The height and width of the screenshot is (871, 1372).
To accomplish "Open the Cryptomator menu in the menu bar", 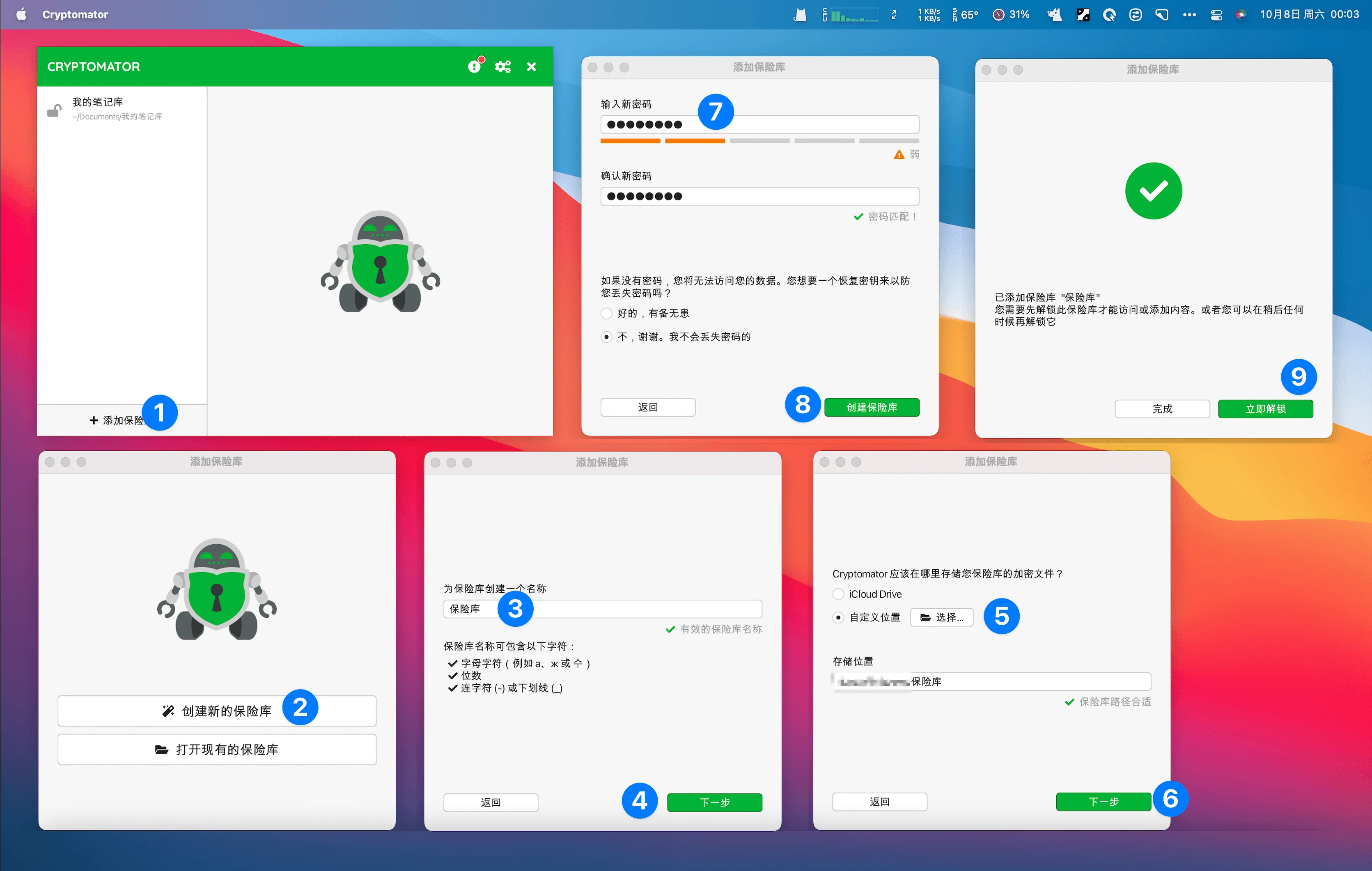I will 75,14.
